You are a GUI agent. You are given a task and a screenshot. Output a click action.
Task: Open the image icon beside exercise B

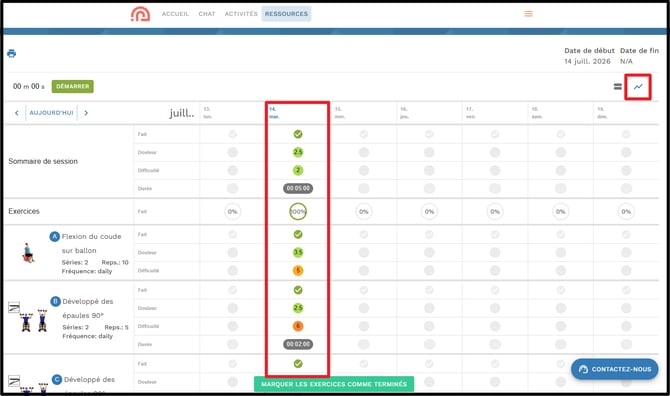14,307
